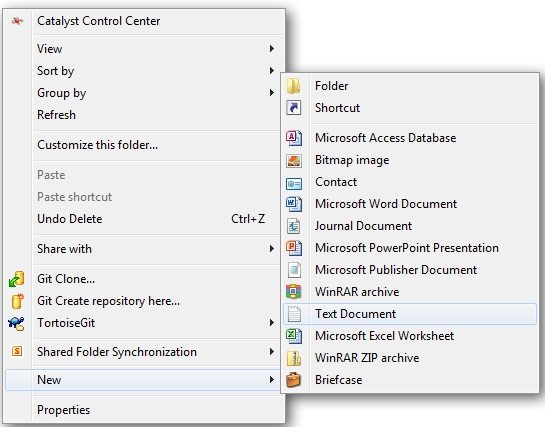Viewport: 545px width, 427px height.
Task: Open the View menu entry
Action: (x=144, y=49)
